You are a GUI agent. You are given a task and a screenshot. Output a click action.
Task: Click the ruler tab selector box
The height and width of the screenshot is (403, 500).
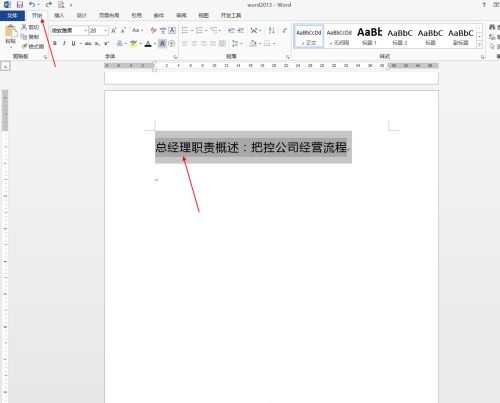(5, 66)
